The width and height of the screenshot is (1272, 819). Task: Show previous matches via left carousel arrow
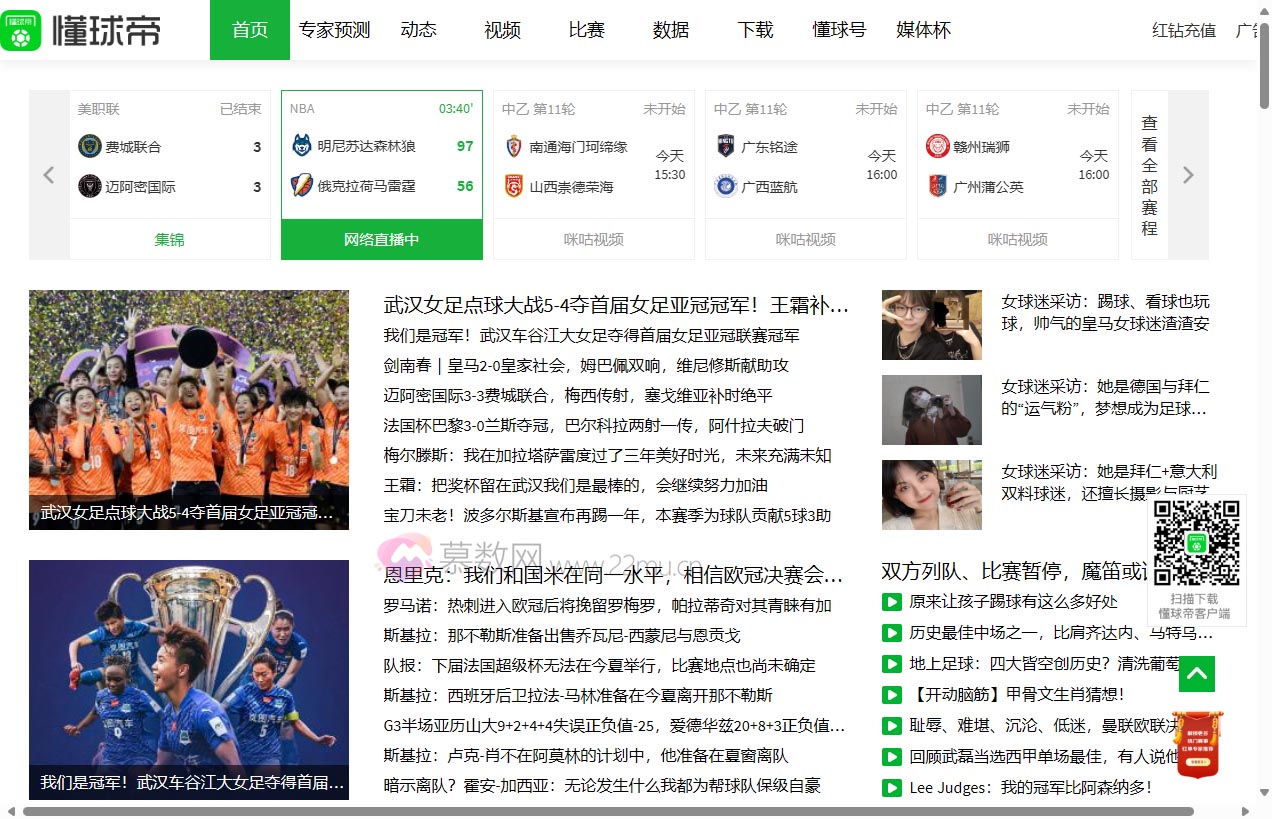click(48, 174)
